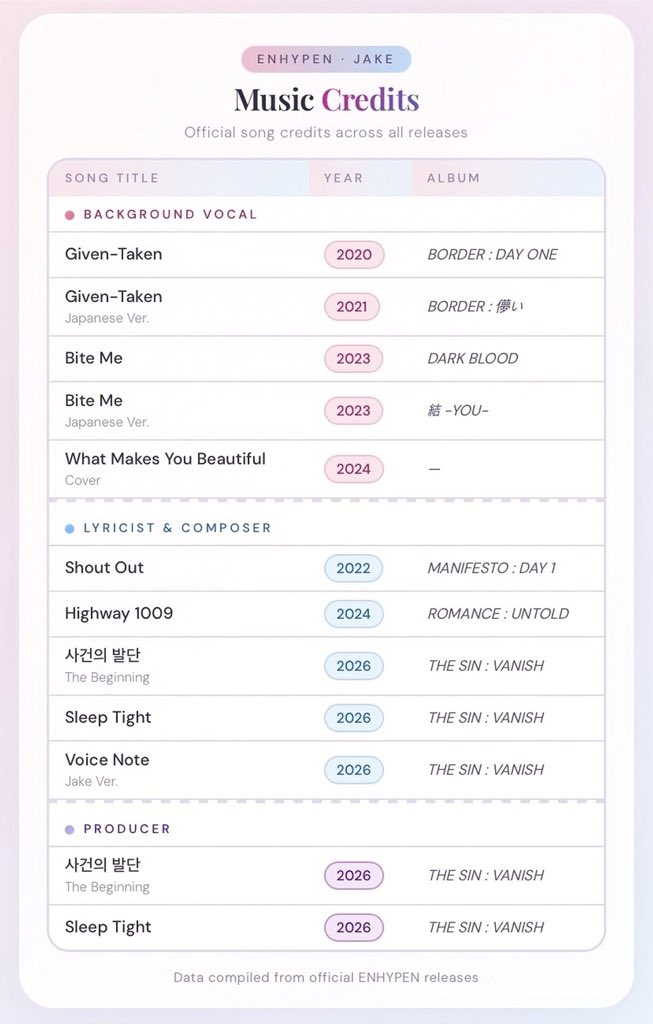Click the 2021 badge for Given-Taken Japanese Ver.
Screen dimensions: 653x1024
[x=352, y=307]
